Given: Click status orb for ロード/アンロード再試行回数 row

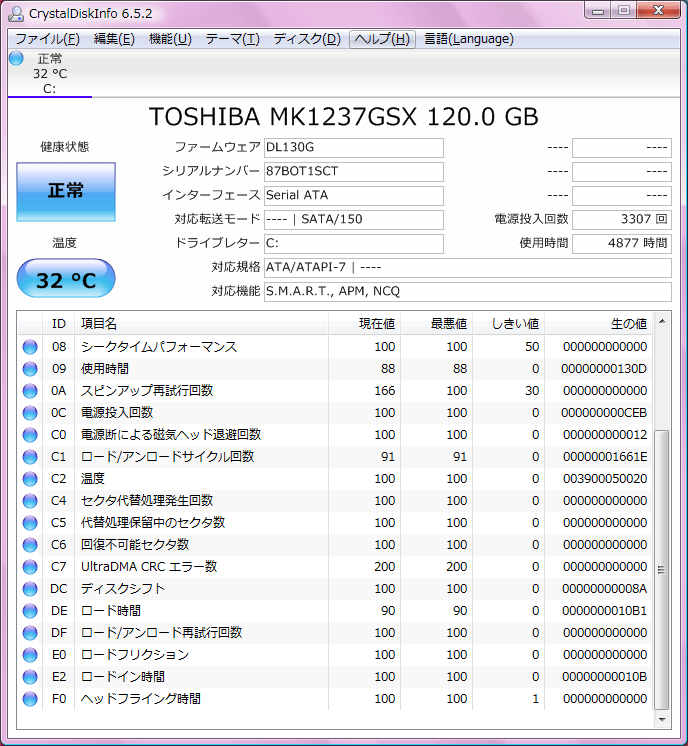Looking at the screenshot, I should (x=30, y=632).
